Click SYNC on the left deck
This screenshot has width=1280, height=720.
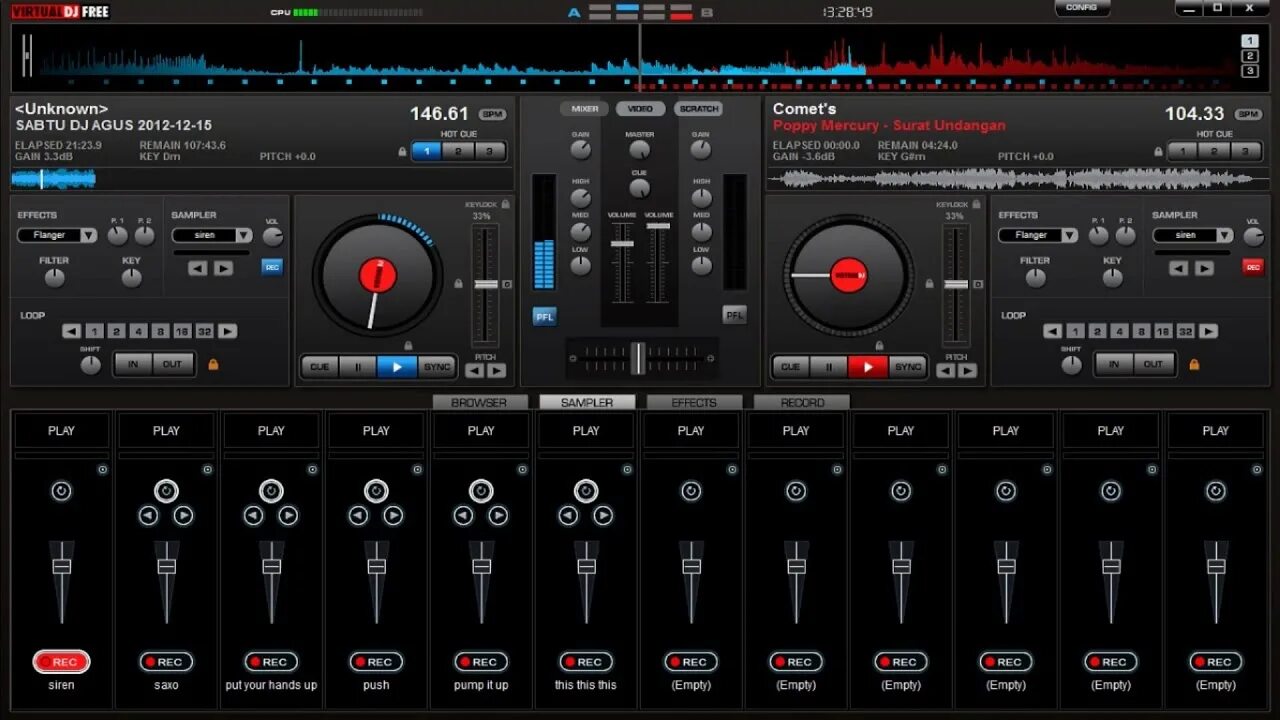437,367
